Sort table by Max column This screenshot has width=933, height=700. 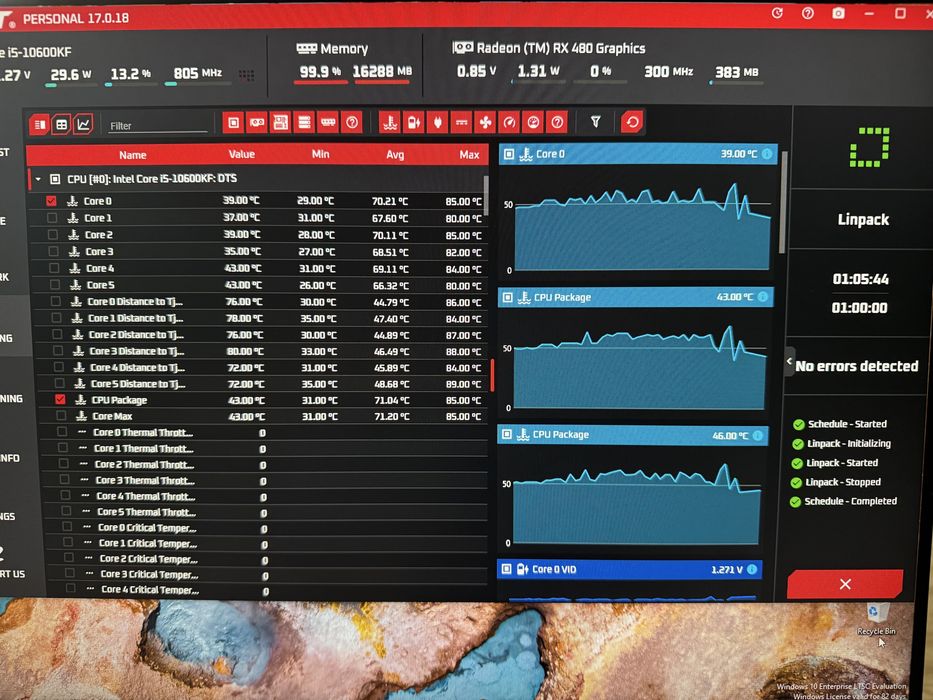(x=469, y=155)
